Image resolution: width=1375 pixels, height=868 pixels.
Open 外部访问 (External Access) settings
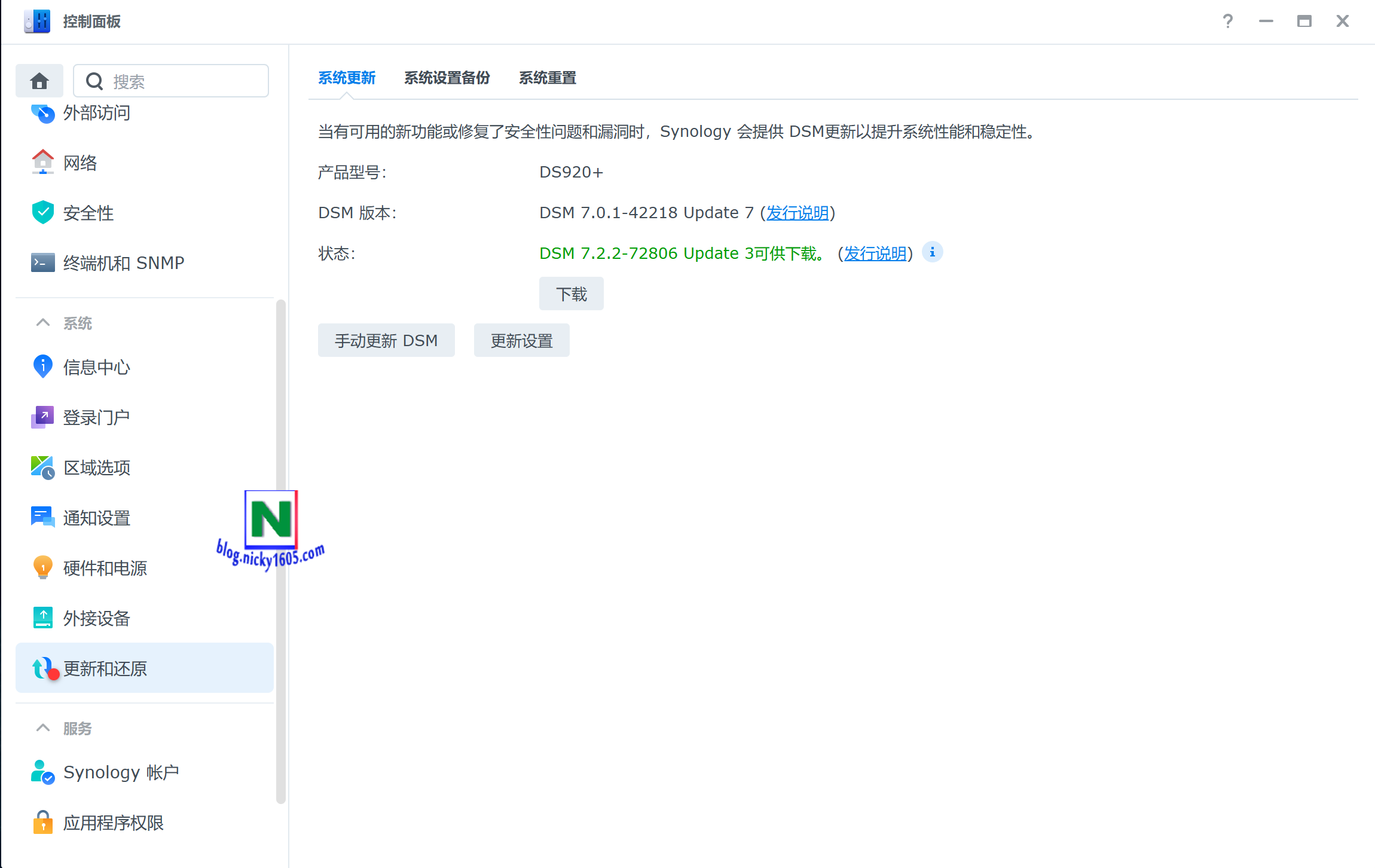[97, 113]
